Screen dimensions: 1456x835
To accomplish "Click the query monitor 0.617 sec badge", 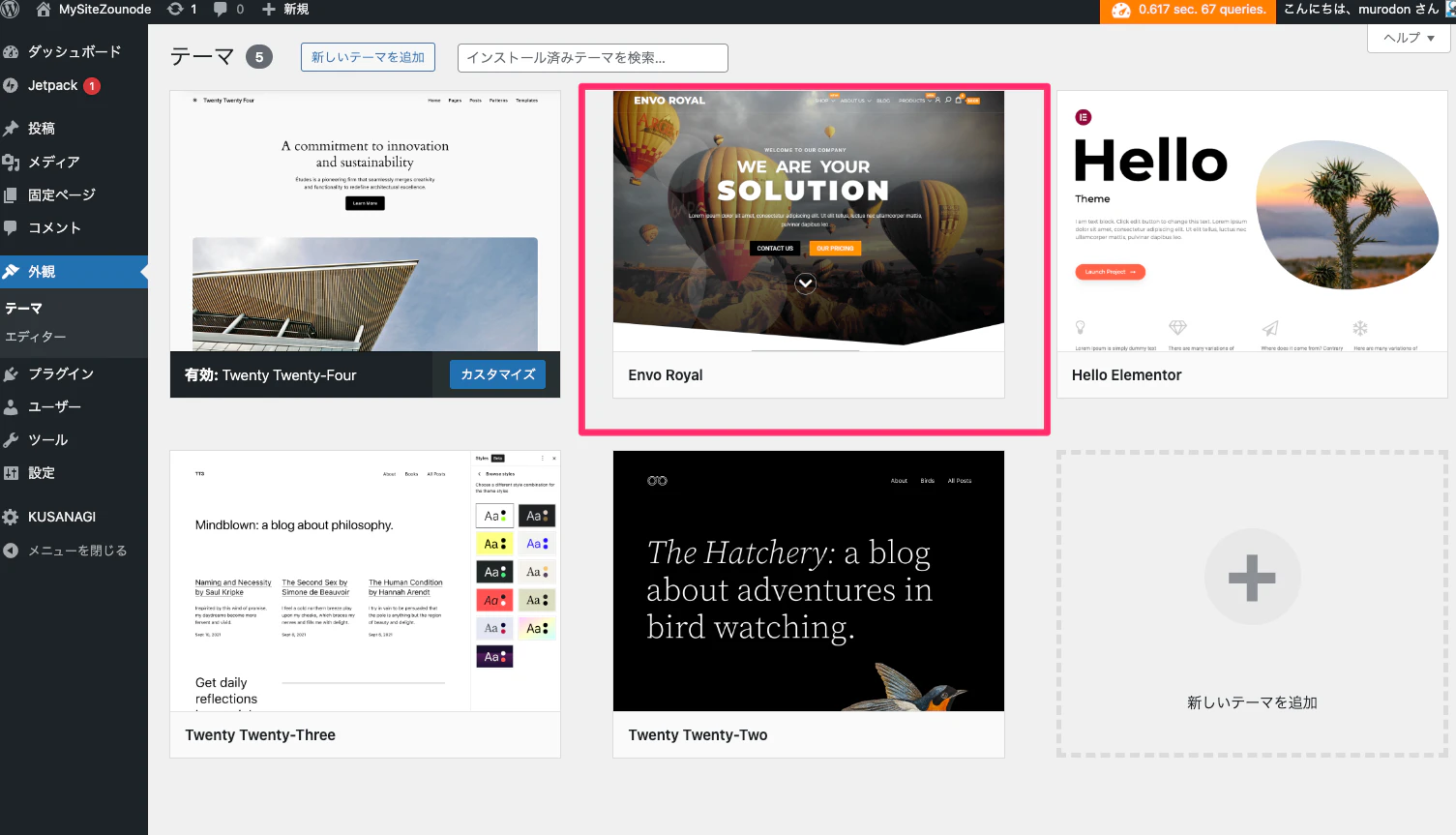I will point(1187,10).
